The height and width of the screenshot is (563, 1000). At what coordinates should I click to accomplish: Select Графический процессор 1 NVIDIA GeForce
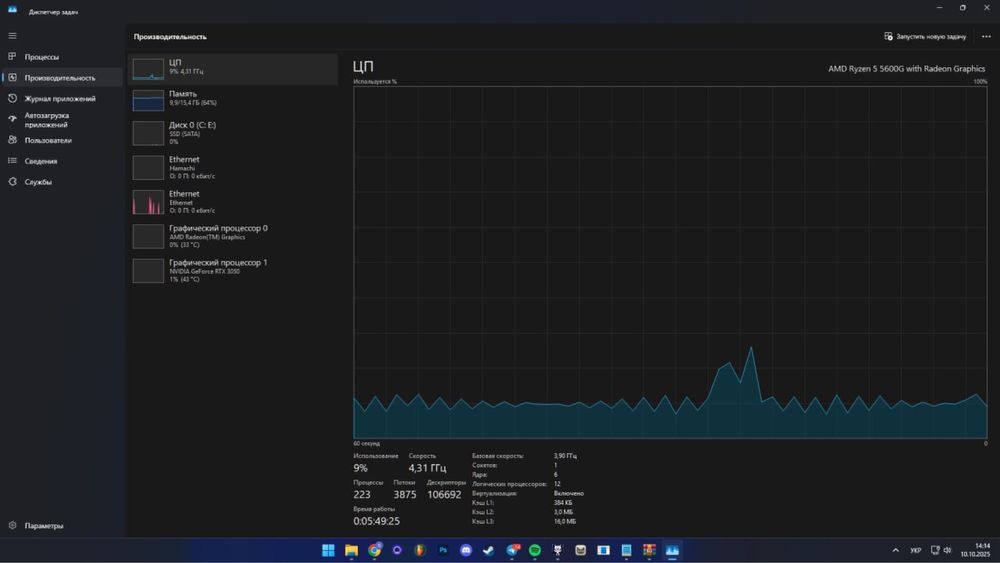[233, 270]
